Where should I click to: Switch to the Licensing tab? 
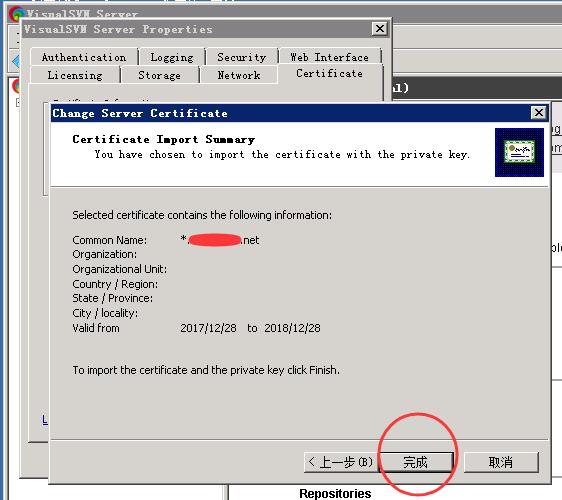[x=75, y=75]
